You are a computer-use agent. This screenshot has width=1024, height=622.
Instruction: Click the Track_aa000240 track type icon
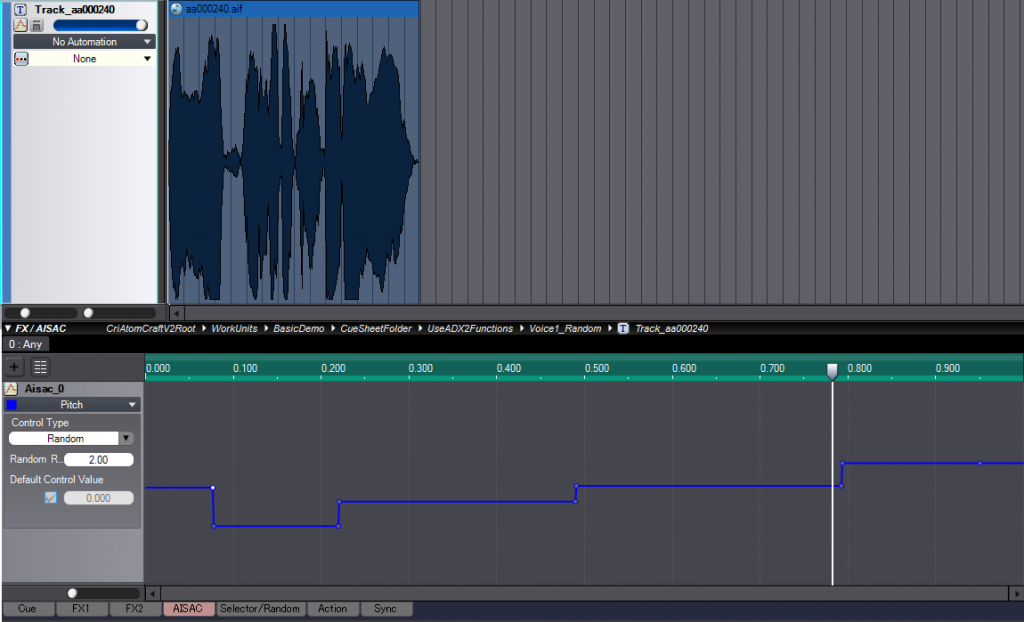[20, 9]
